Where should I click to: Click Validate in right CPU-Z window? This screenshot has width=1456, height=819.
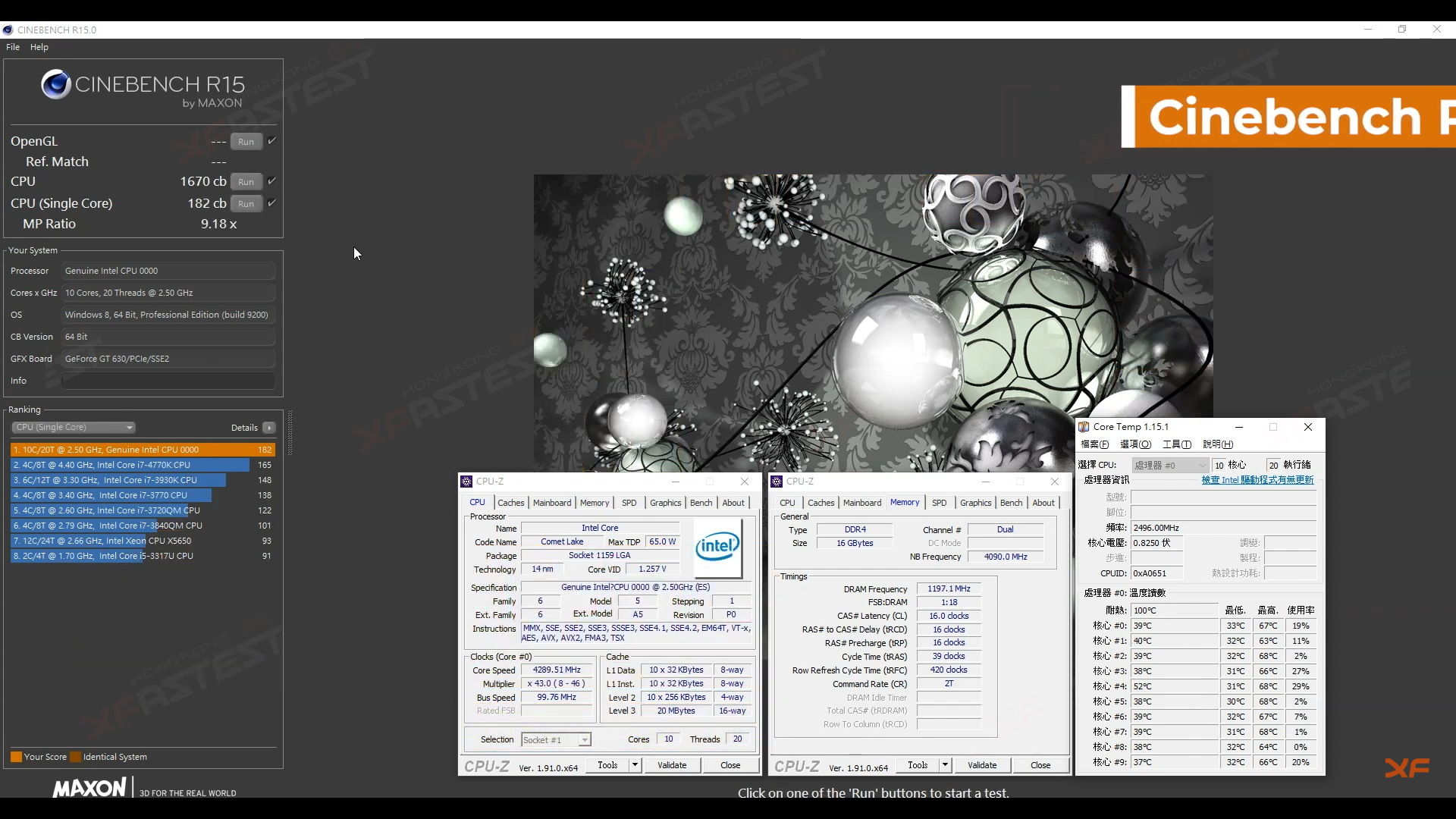click(x=982, y=765)
